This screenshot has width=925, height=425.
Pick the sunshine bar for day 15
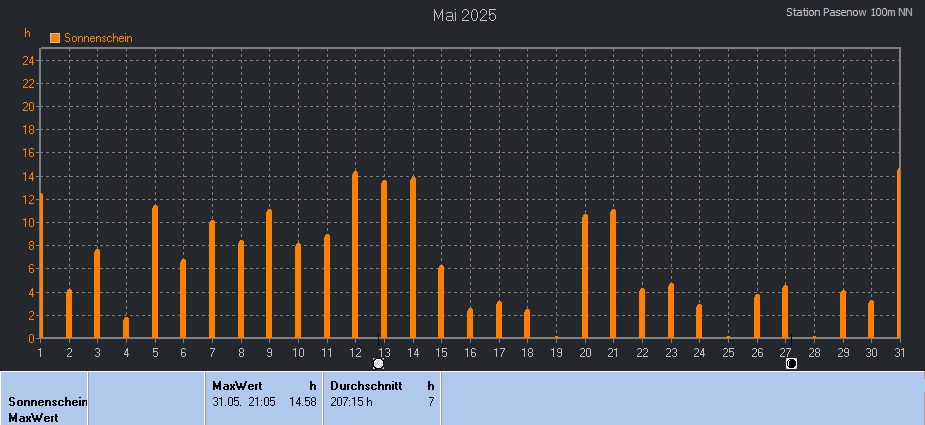441,302
